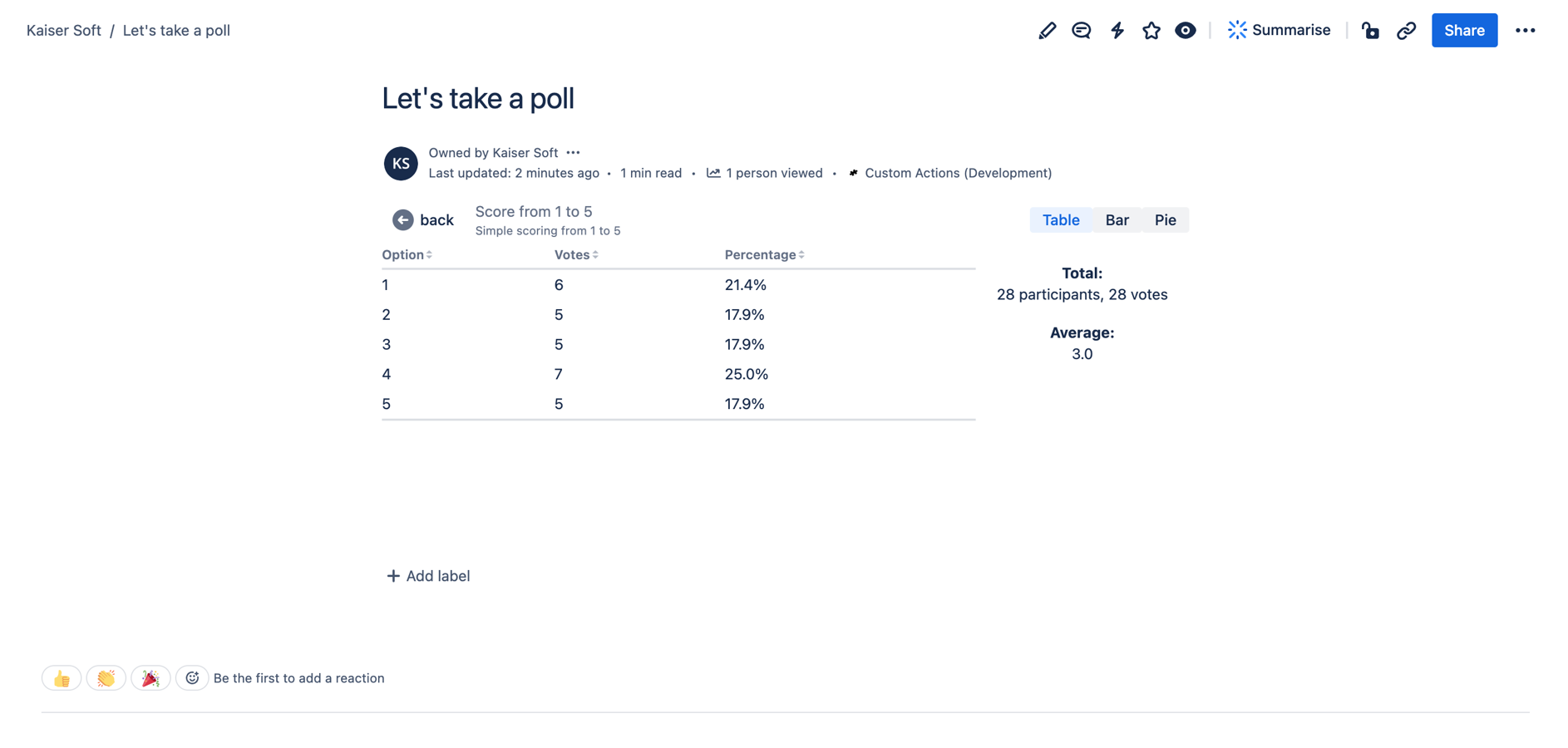1568x748 pixels.
Task: Open inline comments with the speech bubble icon
Action: pos(1081,31)
